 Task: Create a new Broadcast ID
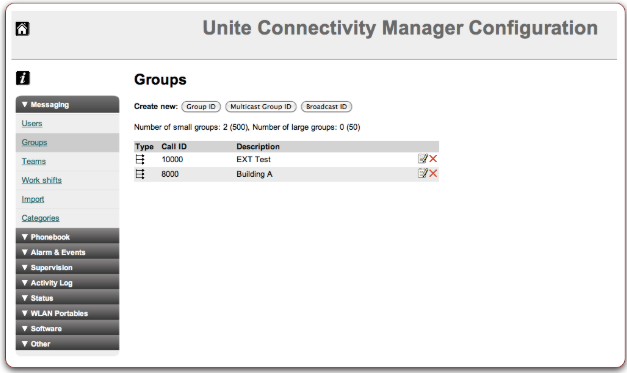326,107
